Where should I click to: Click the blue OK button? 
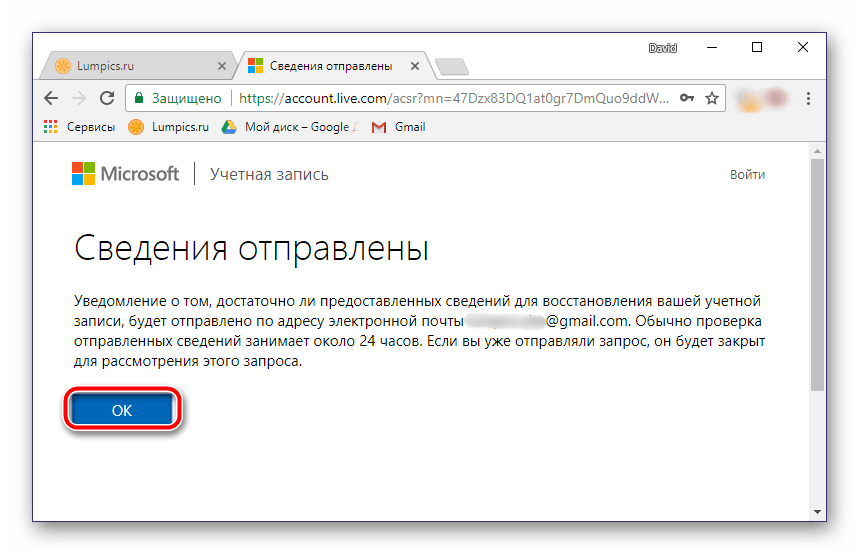[x=122, y=410]
